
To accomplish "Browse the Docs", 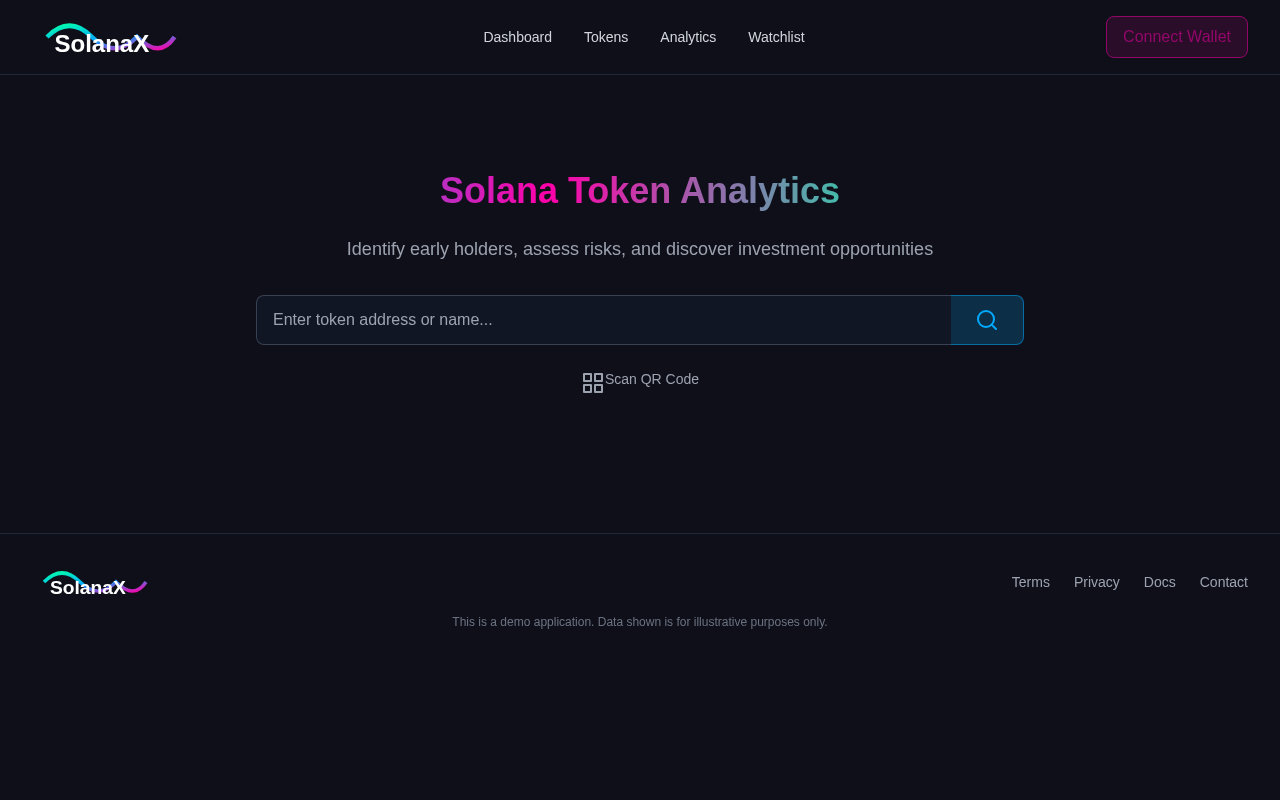I will pyautogui.click(x=1159, y=581).
